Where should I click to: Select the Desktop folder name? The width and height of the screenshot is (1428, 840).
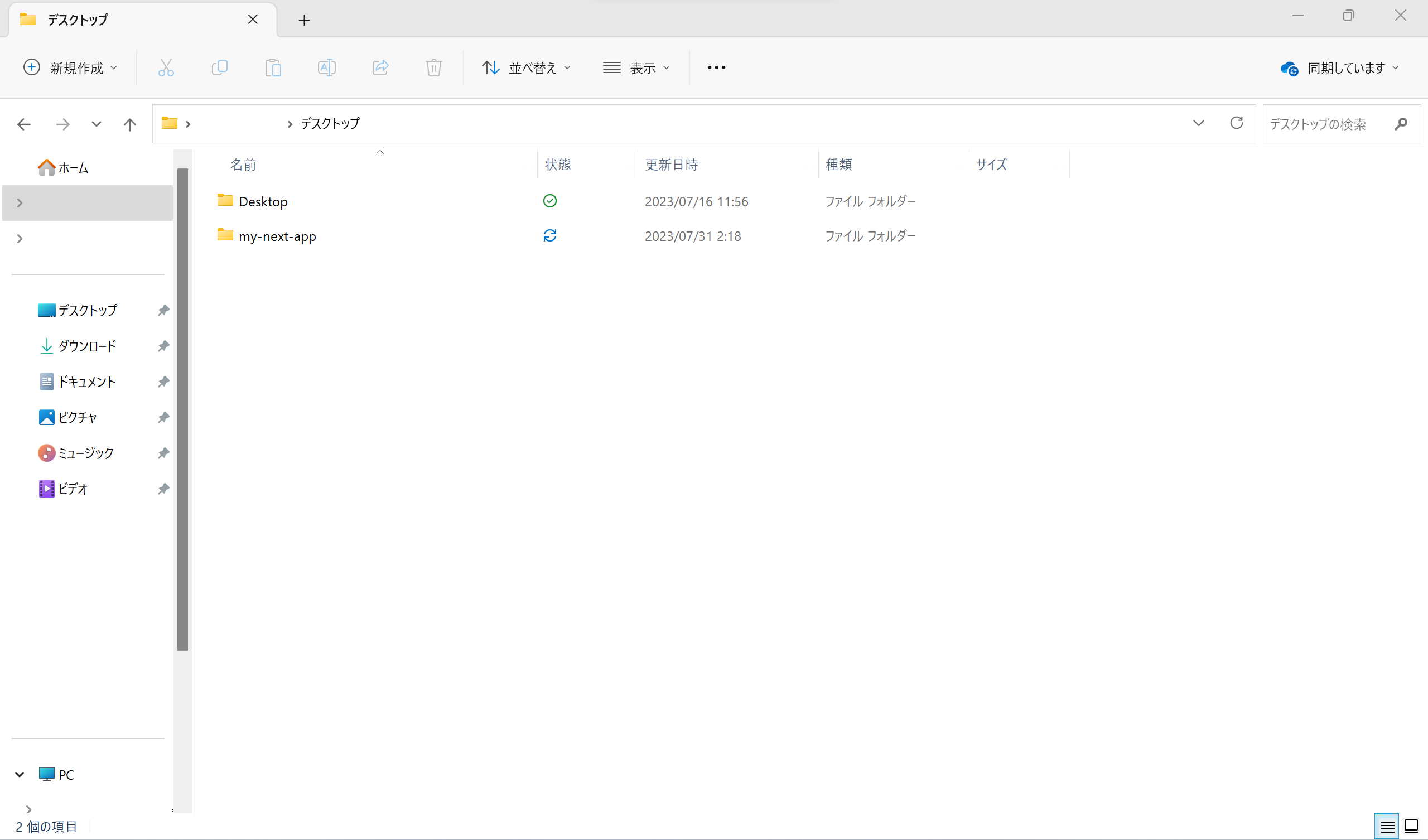point(263,201)
